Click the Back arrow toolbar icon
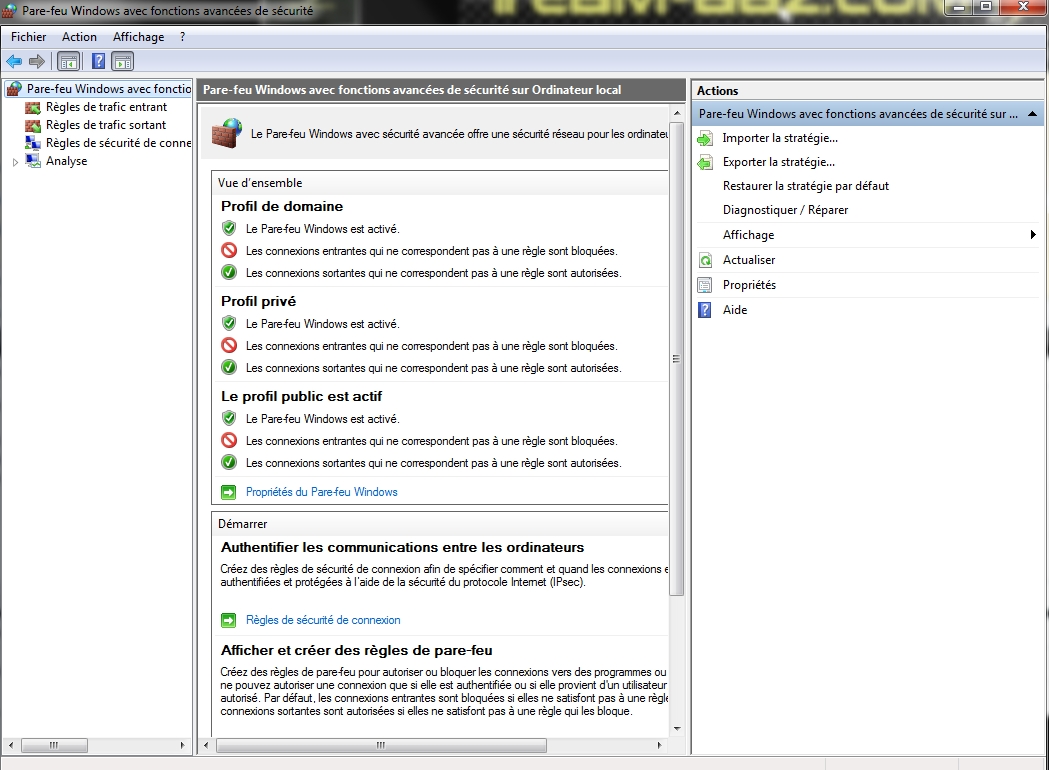This screenshot has width=1049, height=770. pyautogui.click(x=14, y=62)
